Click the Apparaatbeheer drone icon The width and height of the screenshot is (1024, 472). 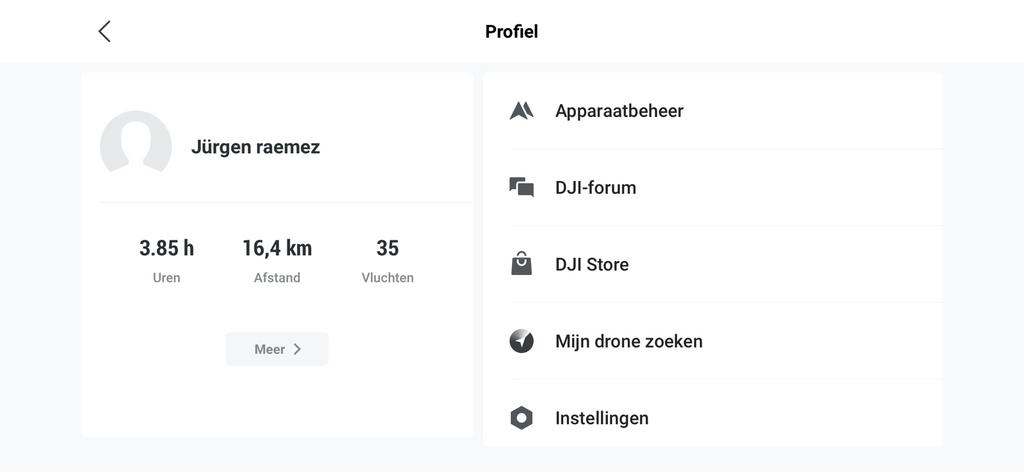click(521, 111)
